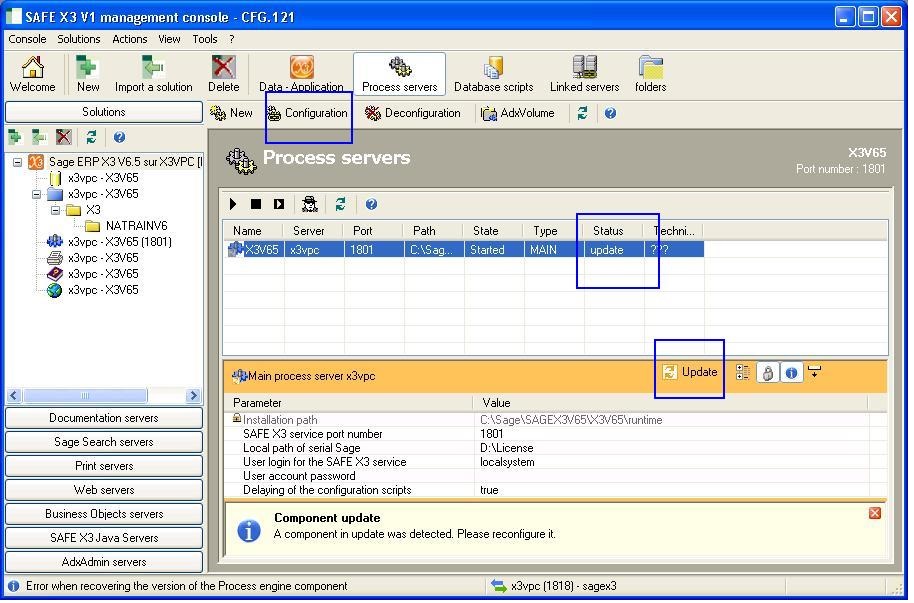Viewport: 914px width, 603px height.
Task: Refresh the process servers list
Action: click(340, 204)
